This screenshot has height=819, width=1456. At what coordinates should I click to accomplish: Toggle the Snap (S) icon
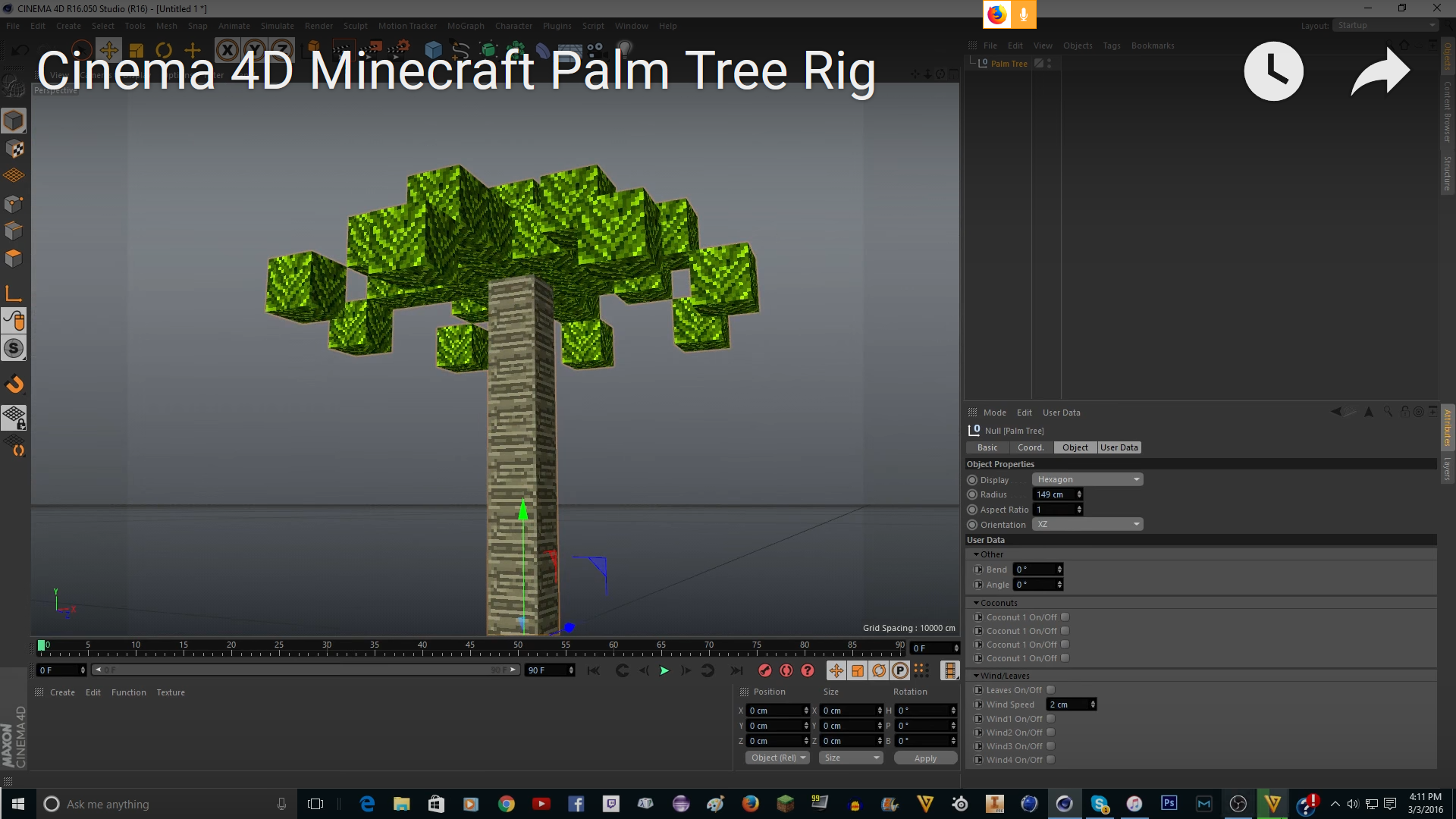tap(14, 348)
